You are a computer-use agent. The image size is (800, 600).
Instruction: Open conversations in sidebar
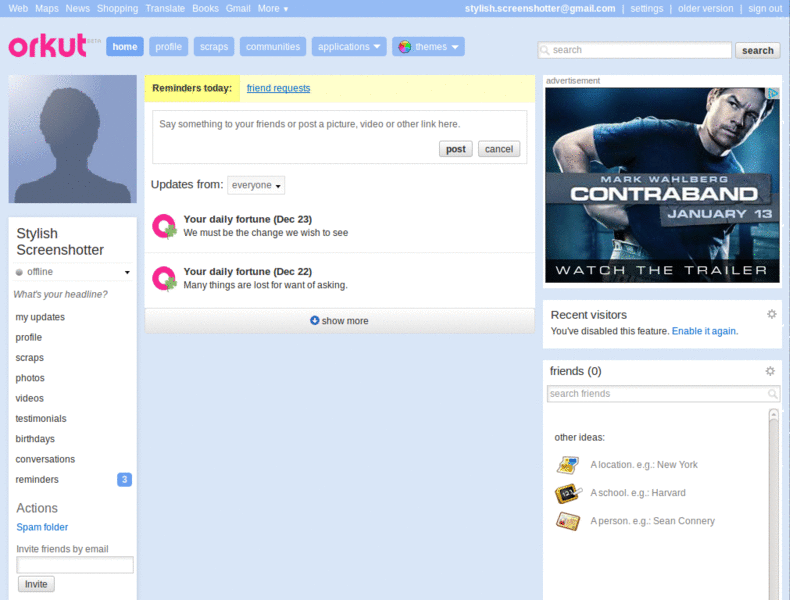(x=45, y=459)
